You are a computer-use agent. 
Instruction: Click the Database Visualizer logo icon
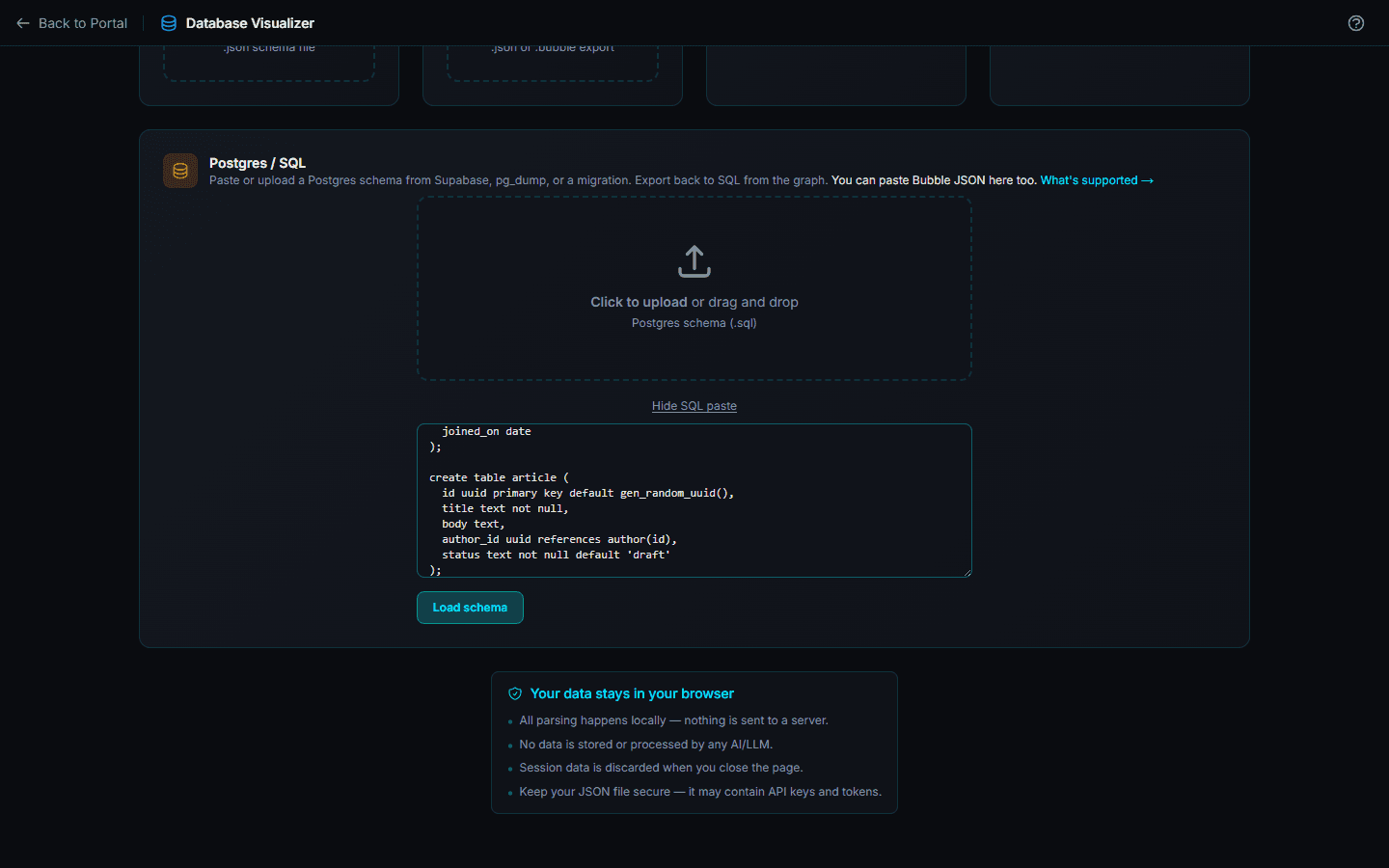[x=169, y=23]
